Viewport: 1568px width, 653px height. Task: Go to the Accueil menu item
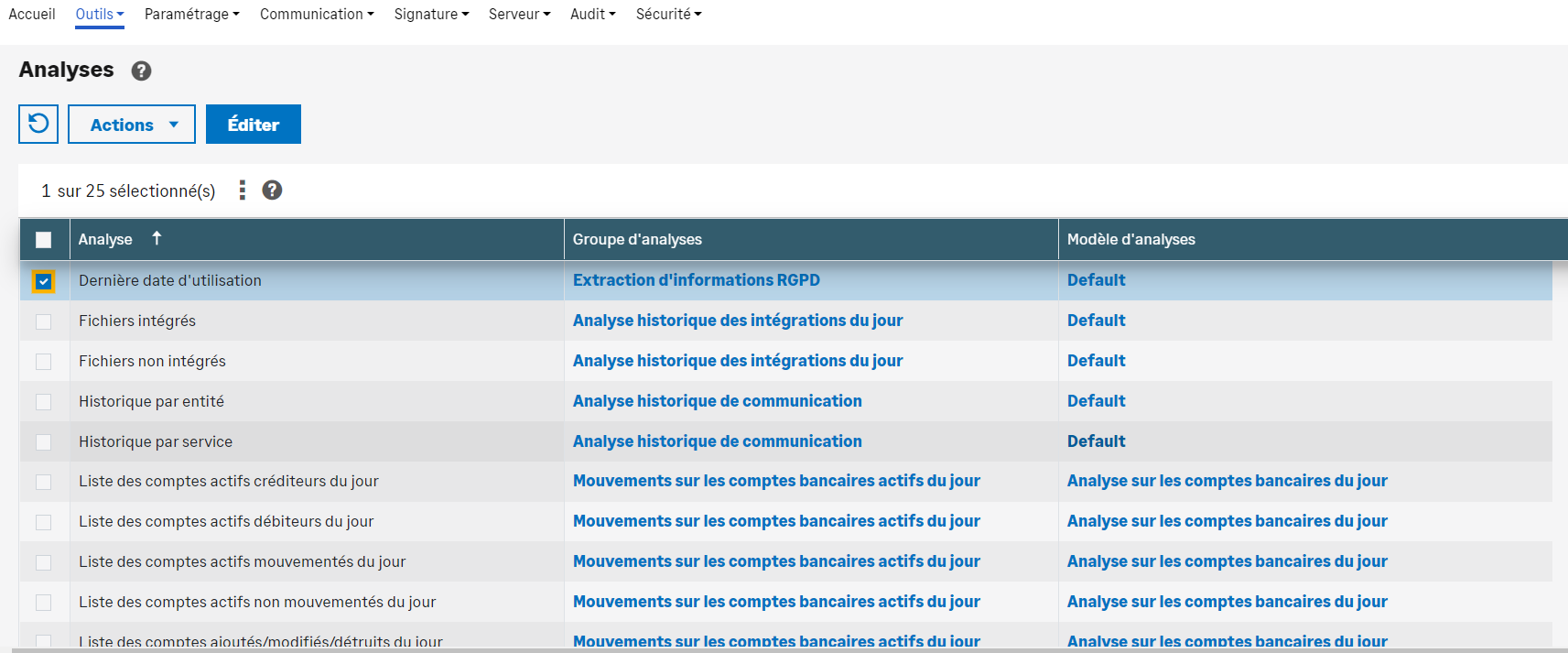coord(32,15)
